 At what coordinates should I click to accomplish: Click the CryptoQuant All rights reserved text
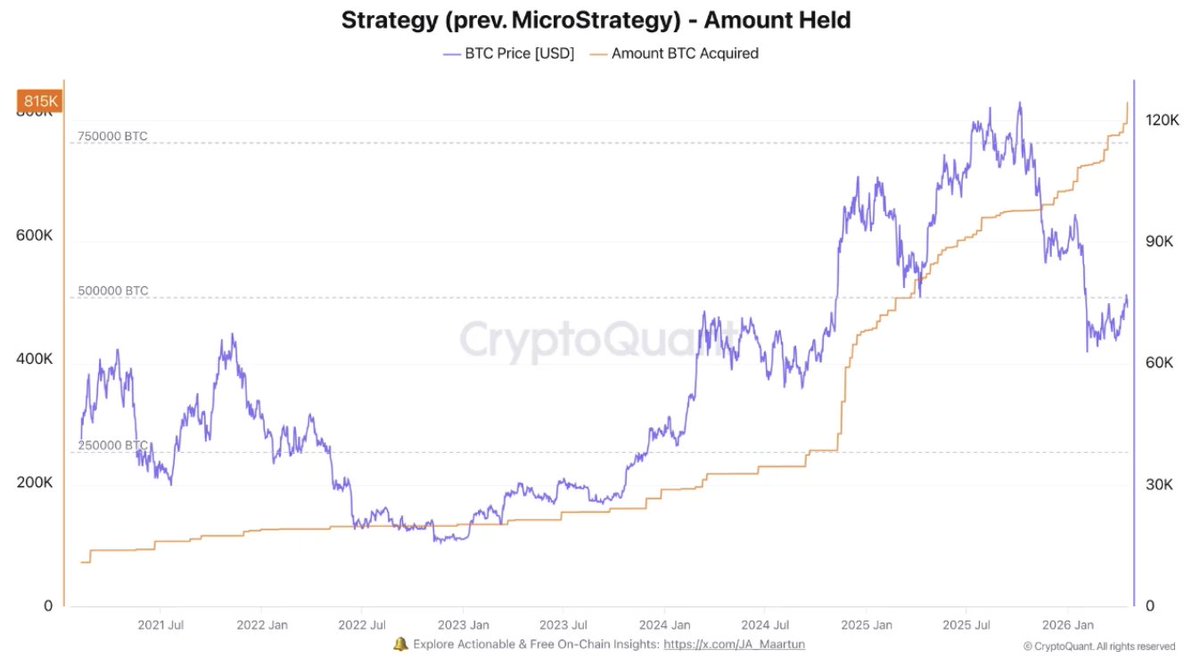tap(1098, 646)
